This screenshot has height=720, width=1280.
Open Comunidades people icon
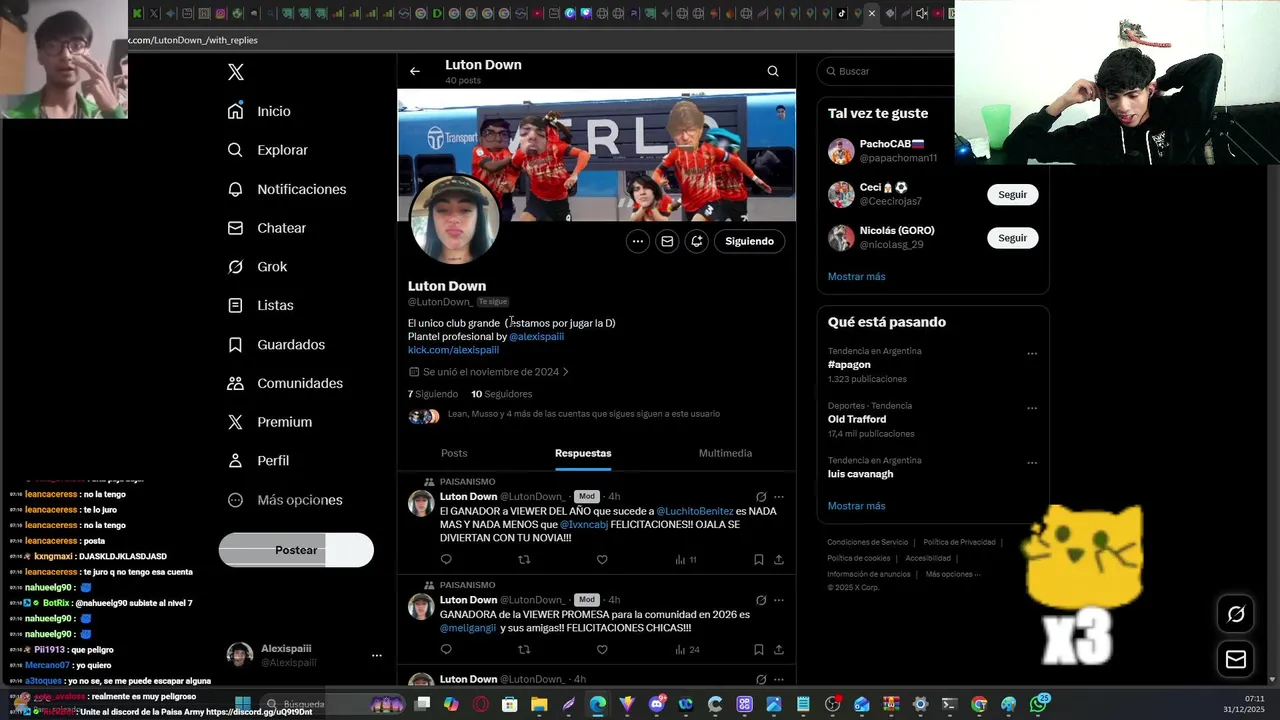pyautogui.click(x=235, y=383)
